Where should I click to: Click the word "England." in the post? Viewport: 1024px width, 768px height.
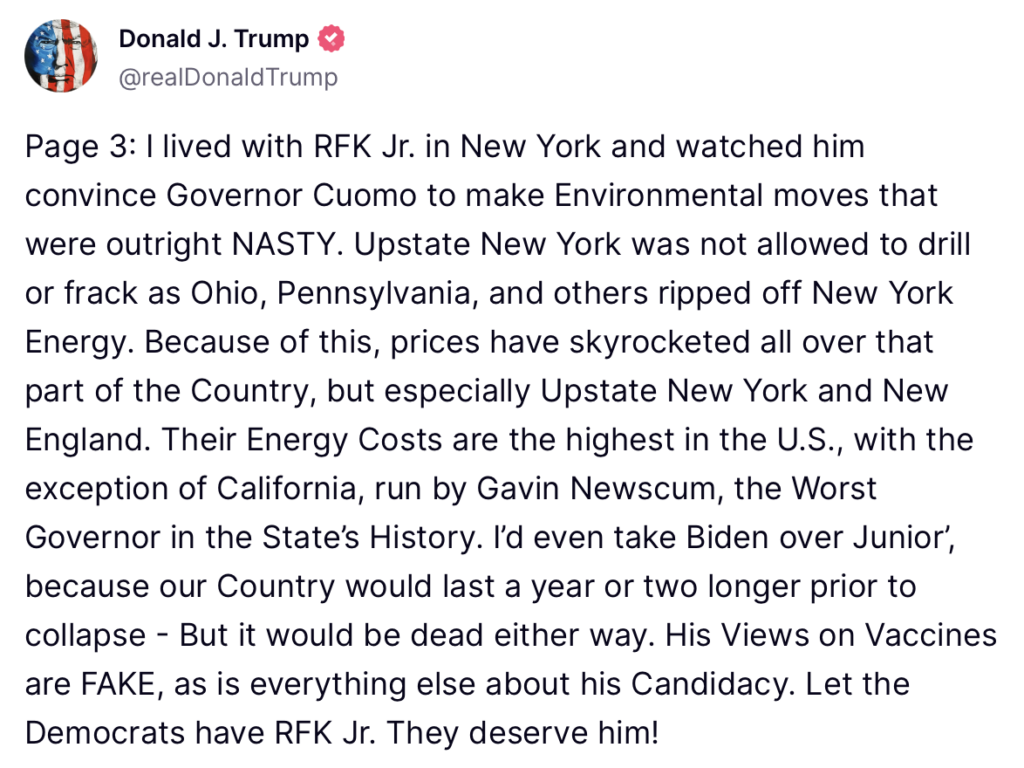(x=88, y=440)
